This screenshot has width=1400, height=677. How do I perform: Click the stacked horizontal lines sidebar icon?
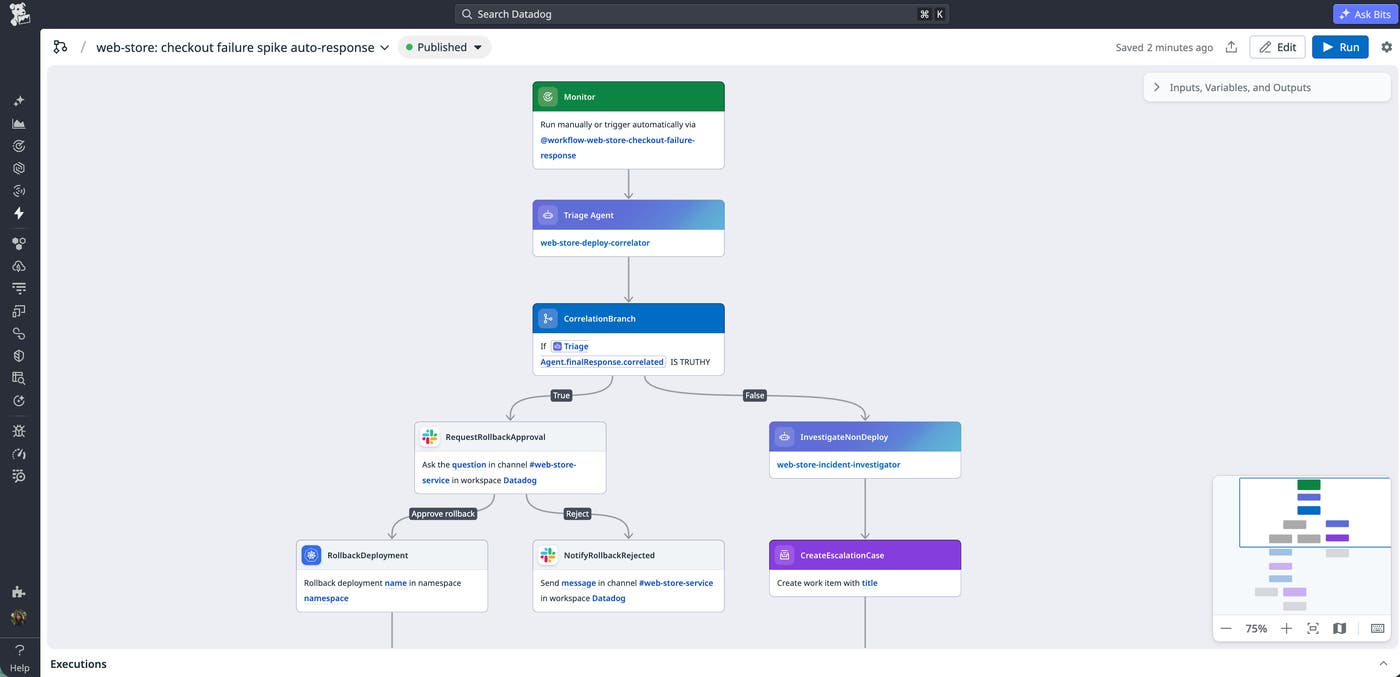pos(19,288)
